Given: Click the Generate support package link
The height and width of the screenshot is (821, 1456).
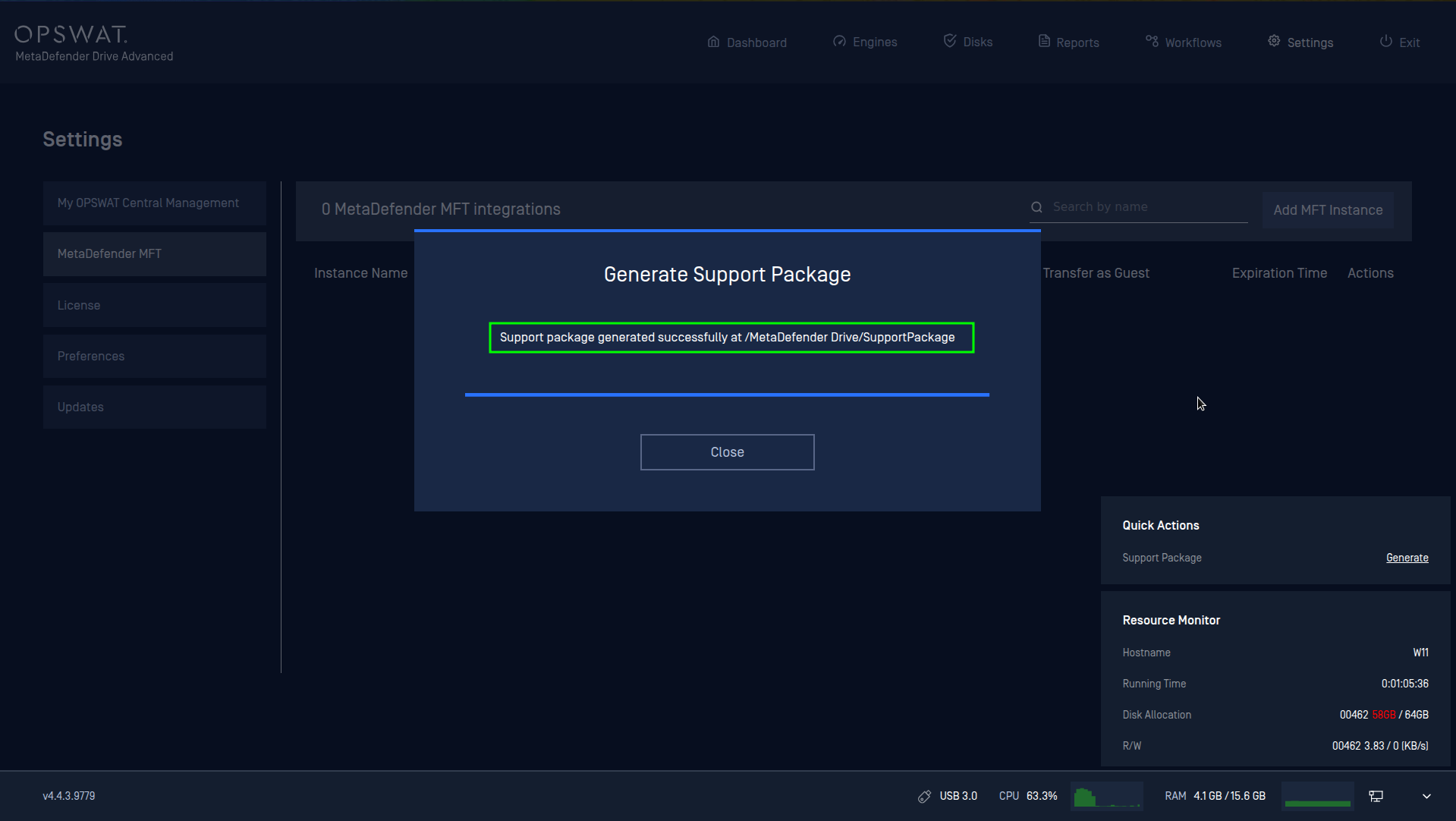Looking at the screenshot, I should pyautogui.click(x=1407, y=558).
